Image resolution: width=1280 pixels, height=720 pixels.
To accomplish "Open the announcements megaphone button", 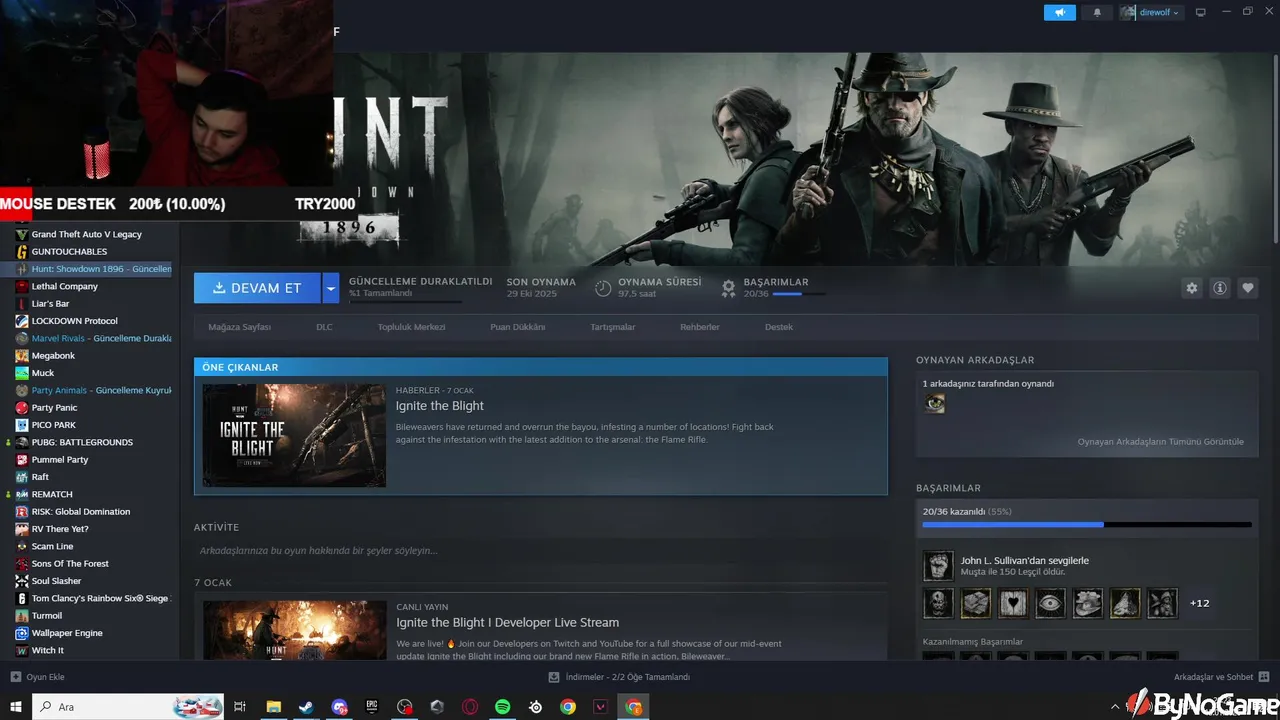I will pyautogui.click(x=1060, y=12).
